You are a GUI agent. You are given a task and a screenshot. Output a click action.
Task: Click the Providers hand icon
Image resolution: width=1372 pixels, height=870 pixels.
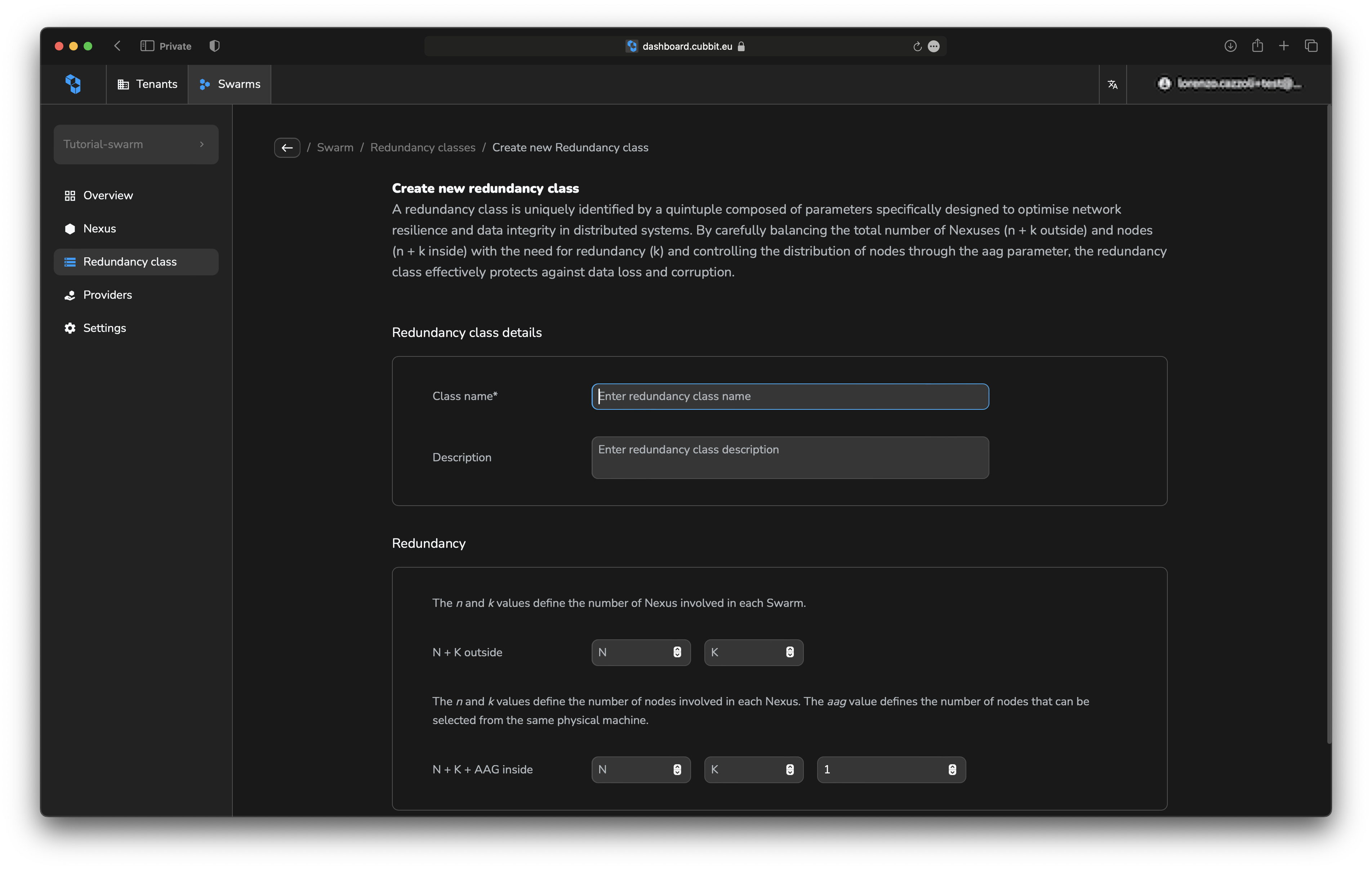[x=70, y=295]
